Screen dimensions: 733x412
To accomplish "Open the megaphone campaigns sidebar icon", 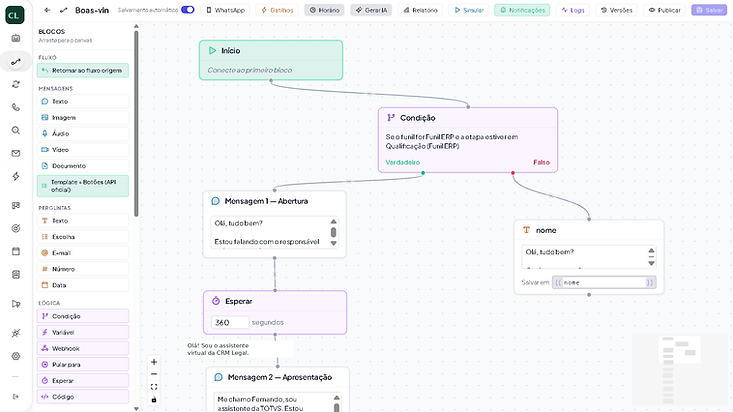I will click(x=16, y=304).
